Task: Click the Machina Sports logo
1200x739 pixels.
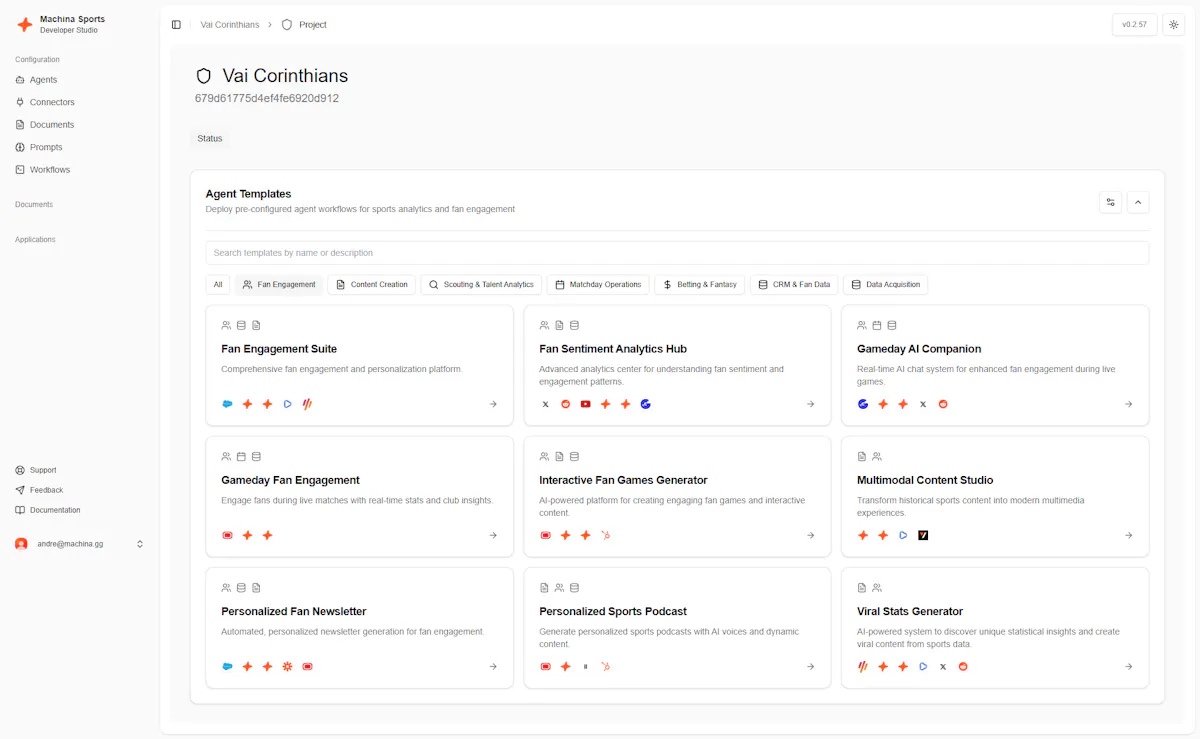Action: (x=25, y=24)
